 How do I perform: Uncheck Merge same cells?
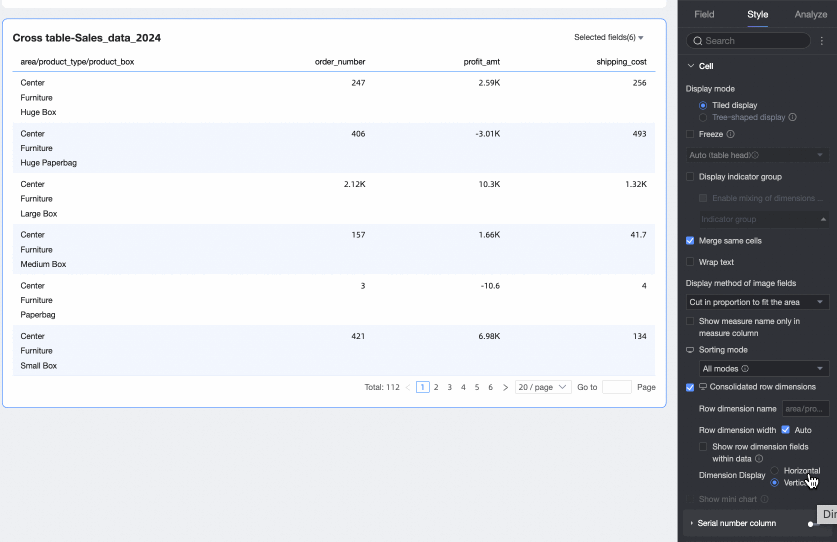tap(690, 241)
